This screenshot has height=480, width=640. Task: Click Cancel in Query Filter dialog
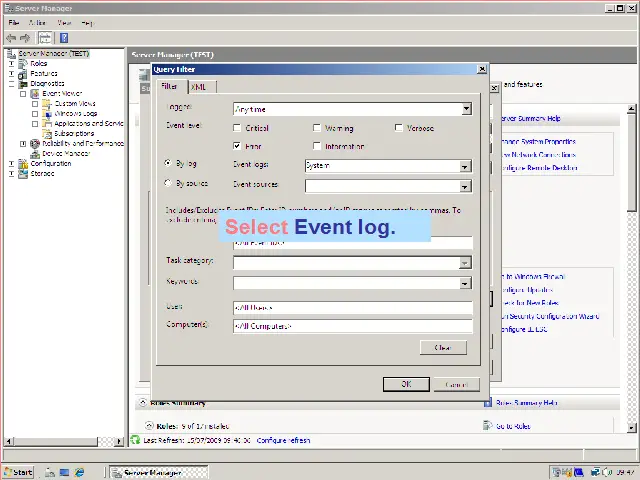pyautogui.click(x=456, y=384)
